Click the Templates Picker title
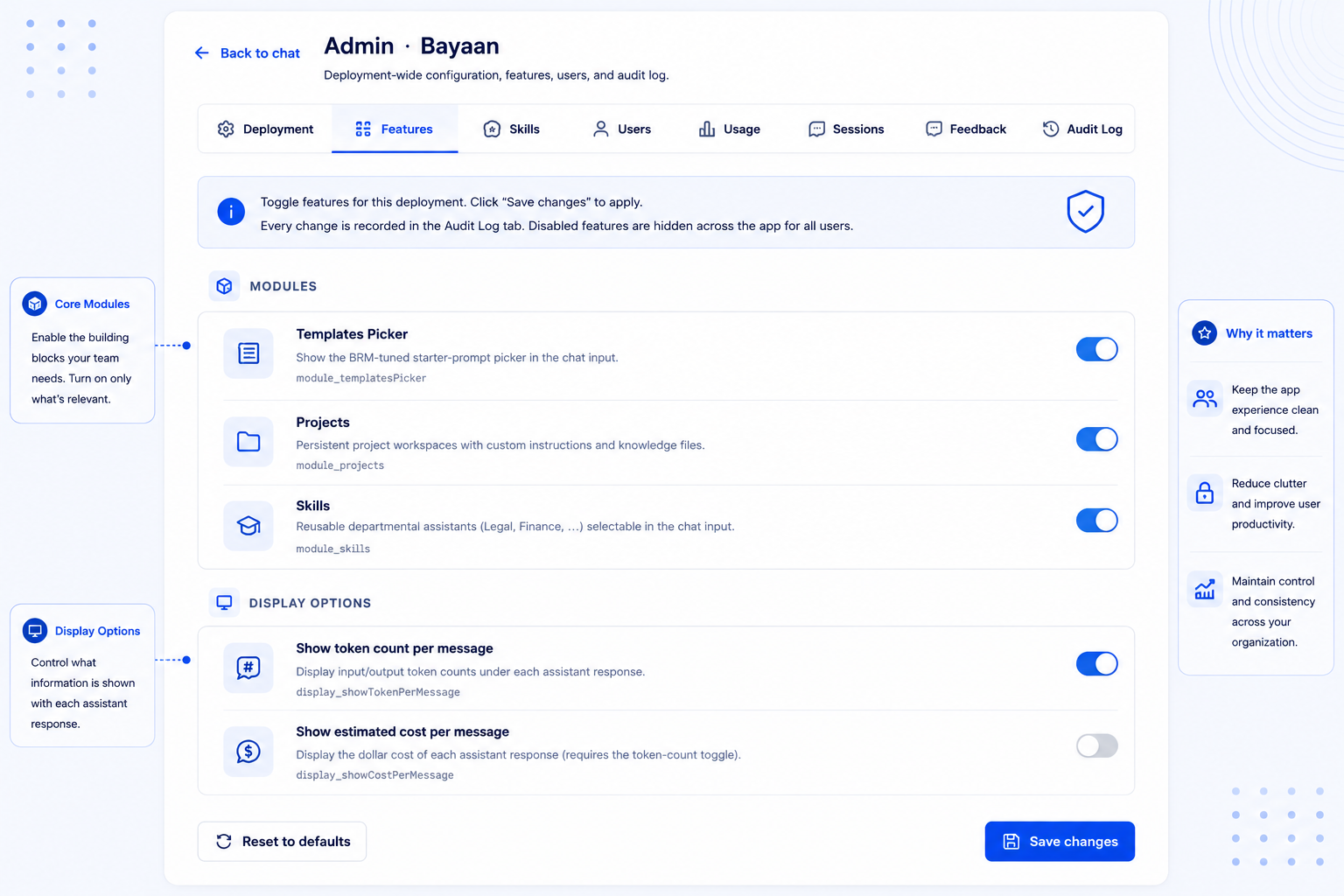This screenshot has height=896, width=1344. 352,334
